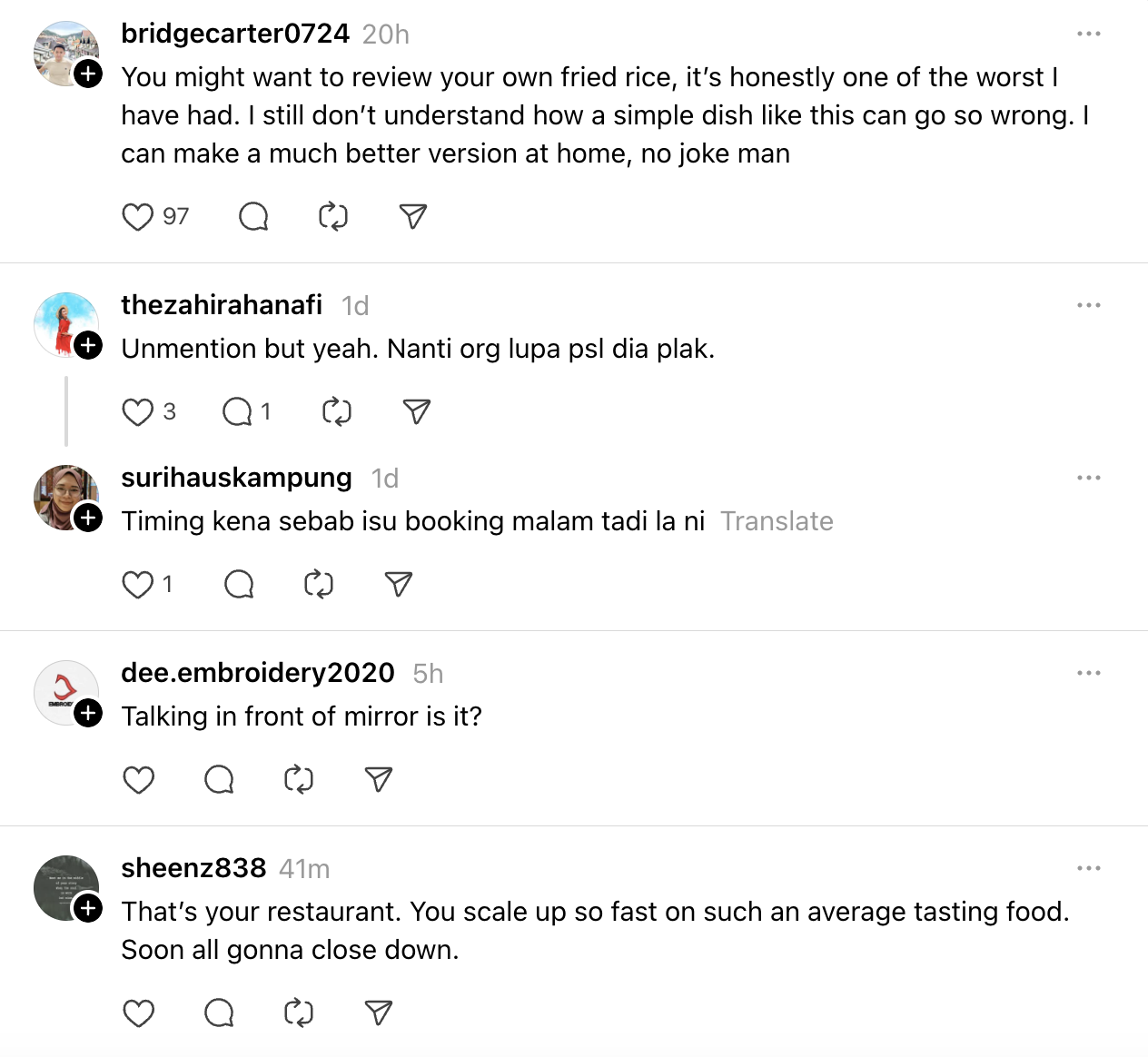
Task: Follow thezahirahanafi via plus badge
Action: pos(88,346)
